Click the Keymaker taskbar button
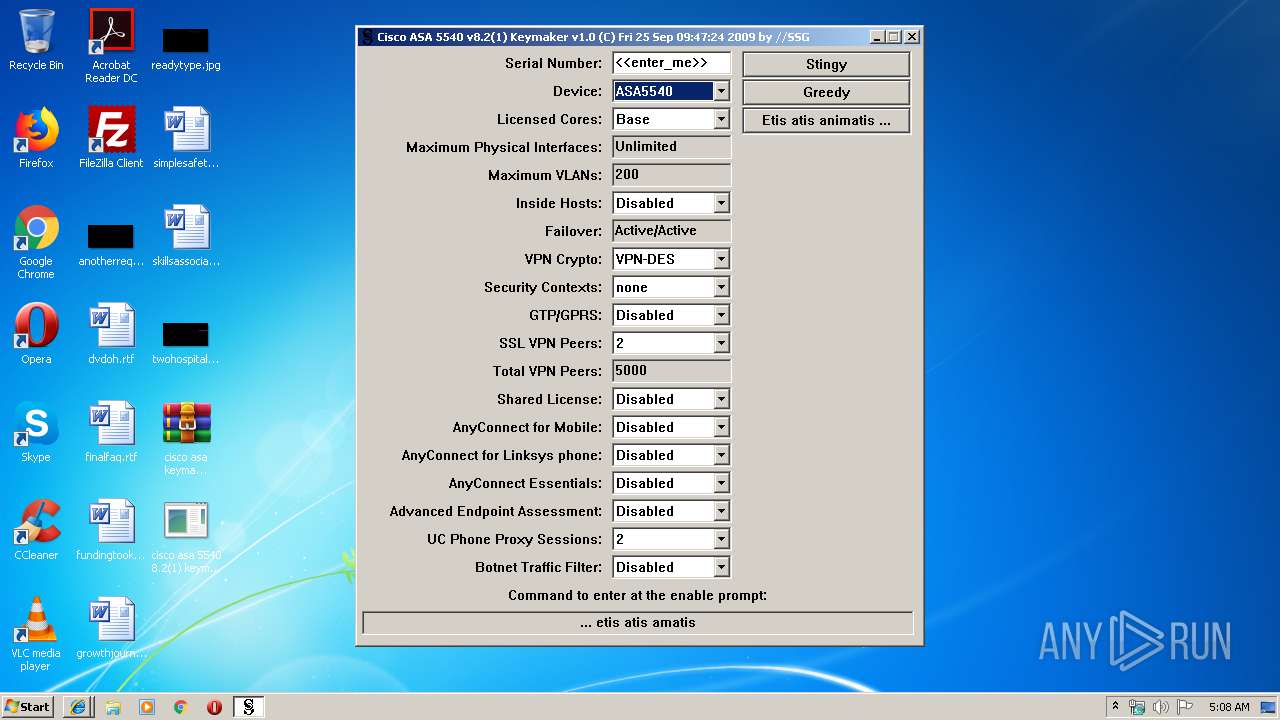Viewport: 1280px width, 720px height. 249,707
